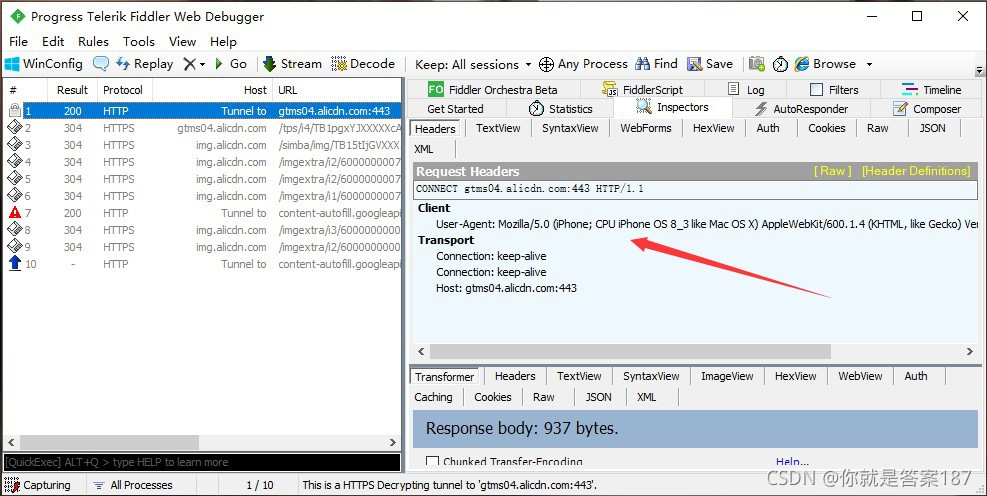Click the camera screenshot icon
This screenshot has width=987, height=496.
tap(757, 64)
